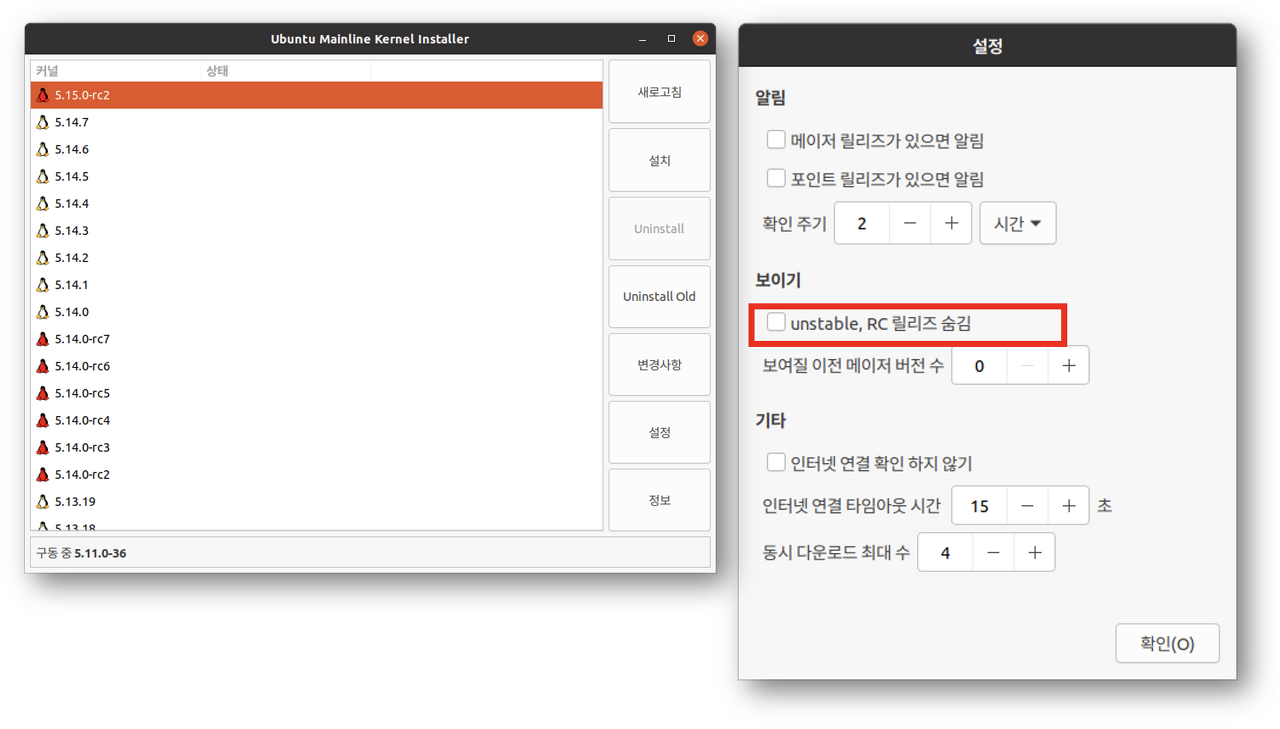The width and height of the screenshot is (1280, 729).
Task: Select kernel version 5.14.0 text
Action: (x=71, y=311)
